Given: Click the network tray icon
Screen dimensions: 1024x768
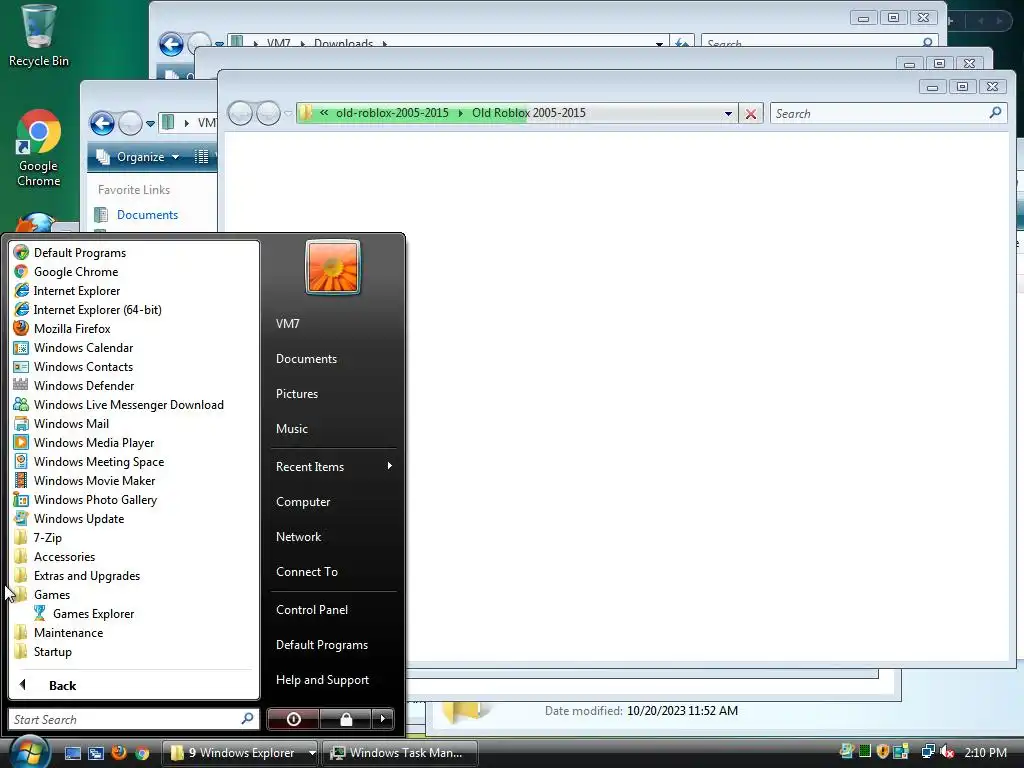Looking at the screenshot, I should click(927, 752).
